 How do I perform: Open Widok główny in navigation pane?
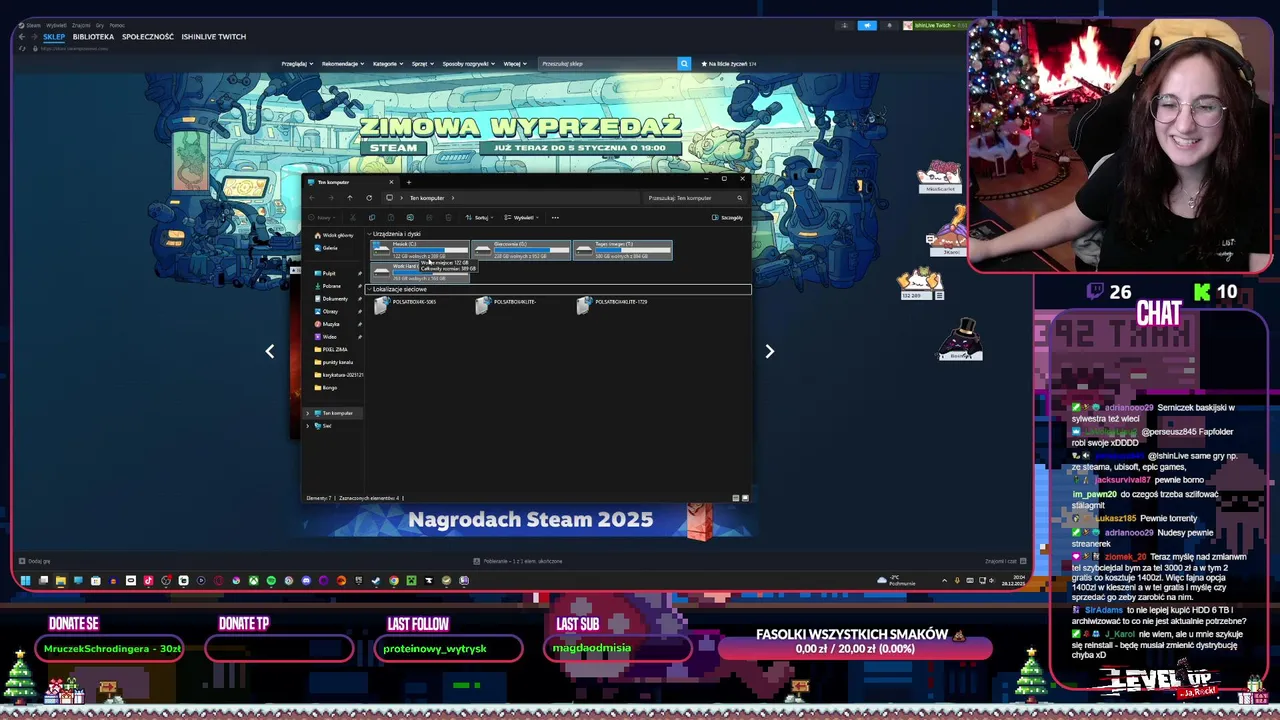click(334, 235)
